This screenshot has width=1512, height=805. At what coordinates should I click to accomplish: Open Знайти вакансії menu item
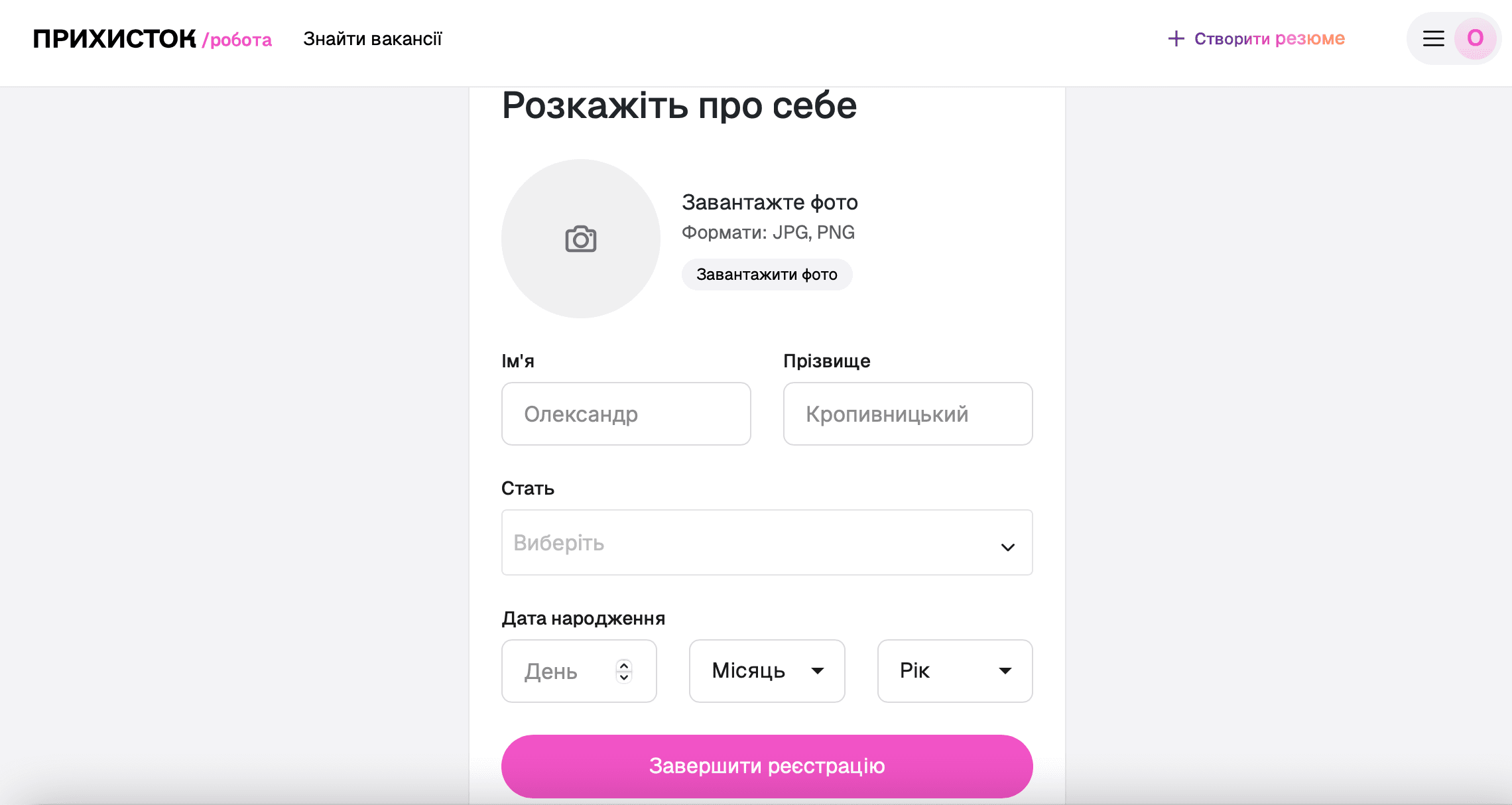click(x=373, y=38)
